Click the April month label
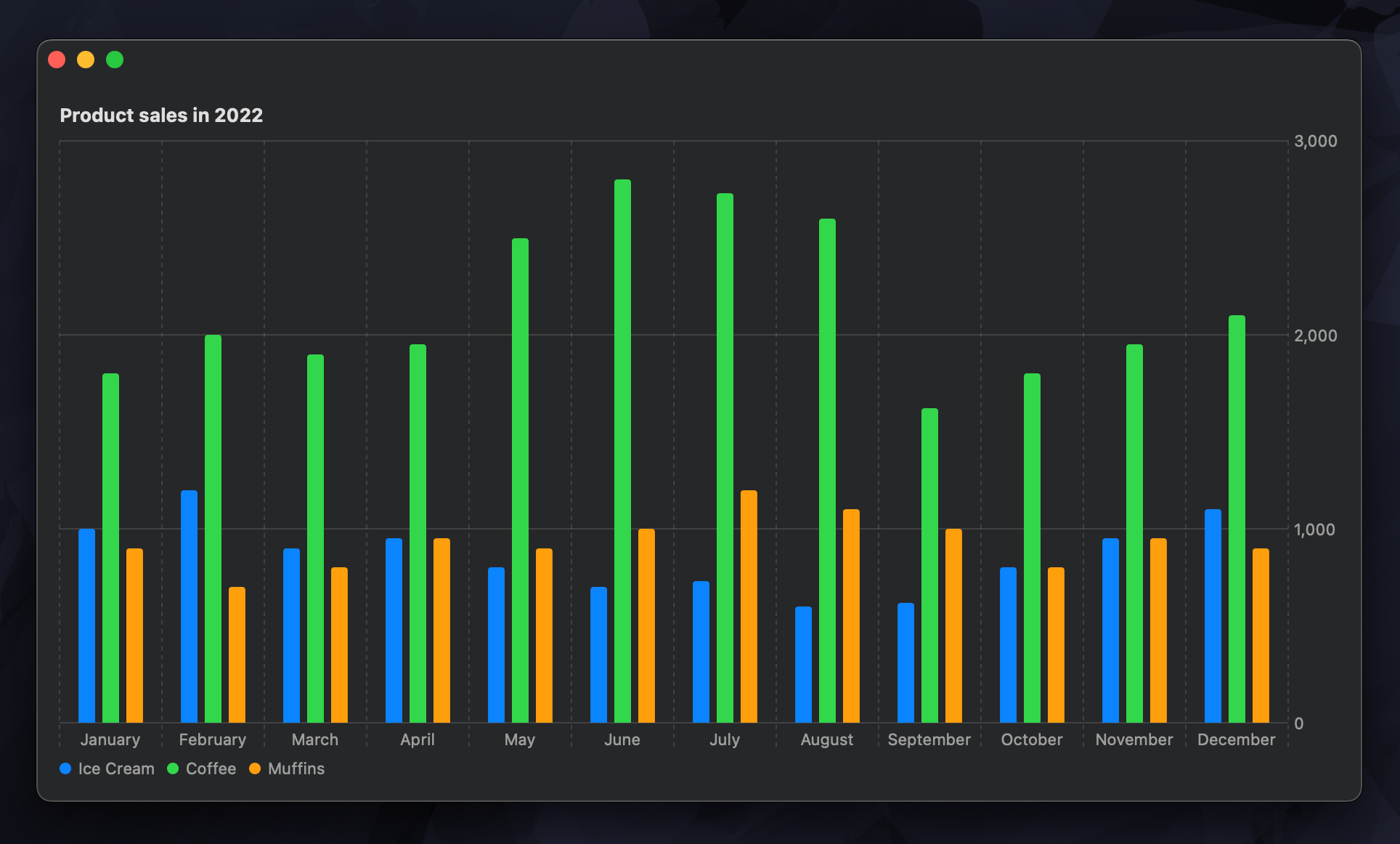 click(418, 739)
